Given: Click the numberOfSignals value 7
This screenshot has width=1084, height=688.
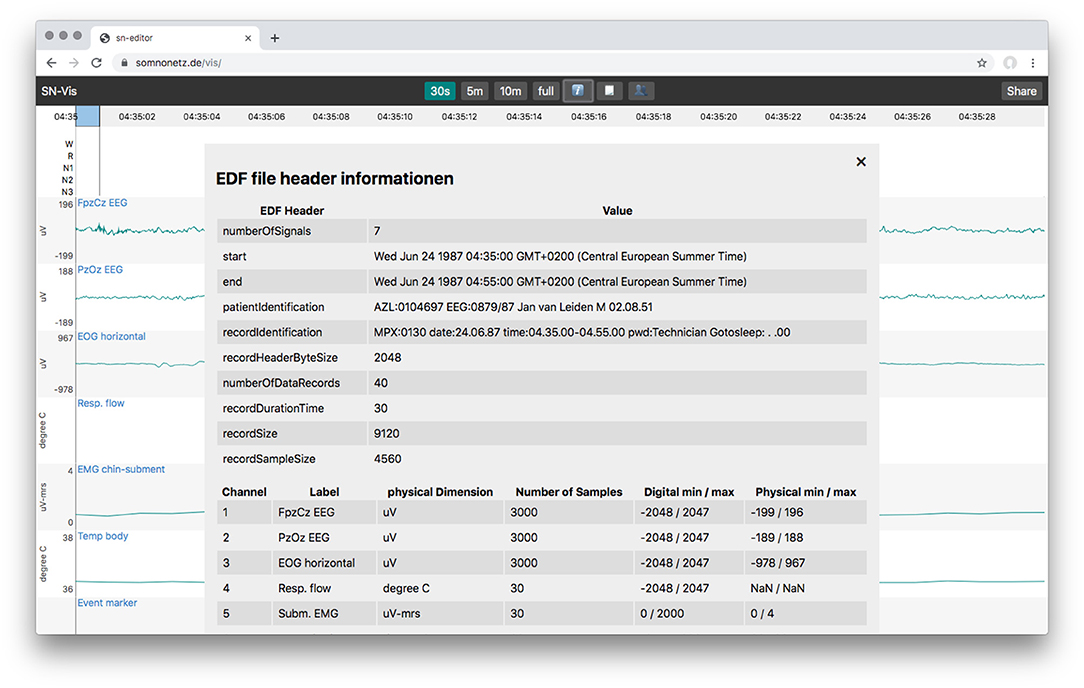Looking at the screenshot, I should pos(377,231).
